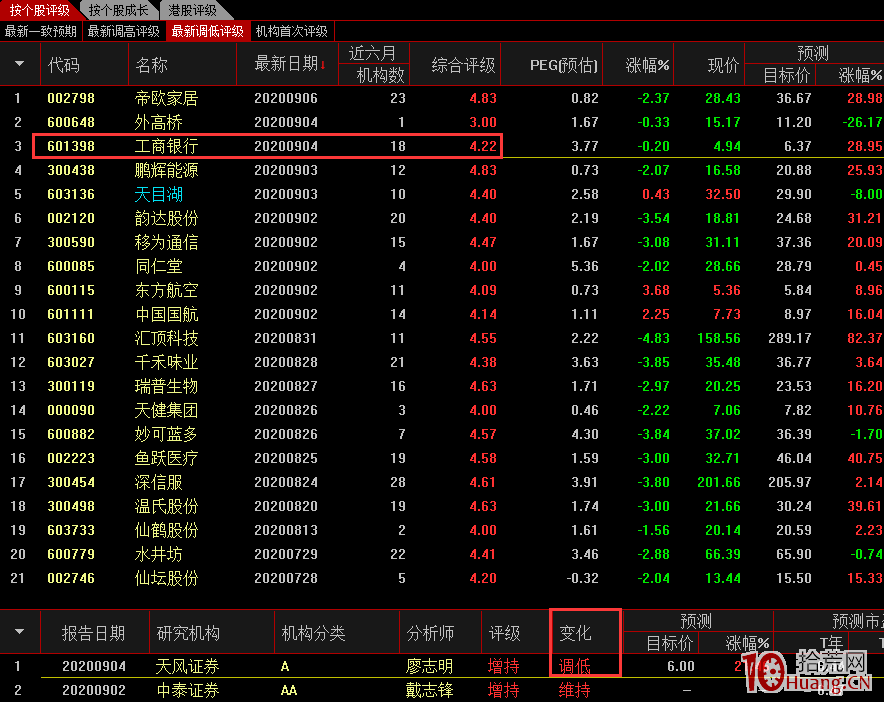Select stock row 千禾味业
The image size is (884, 702).
pyautogui.click(x=442, y=362)
